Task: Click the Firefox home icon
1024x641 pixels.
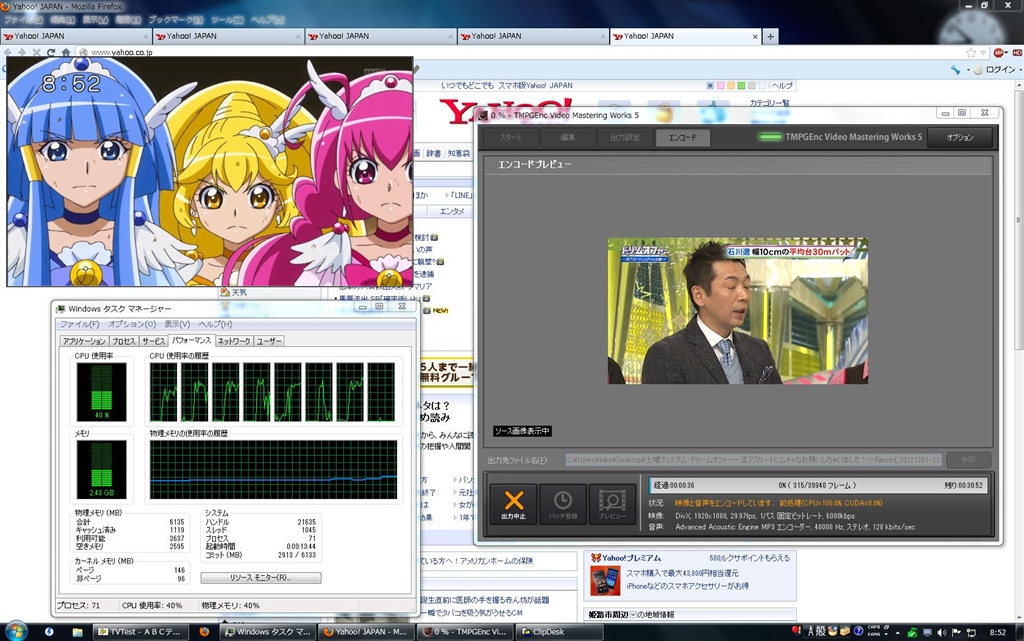Action: (x=66, y=52)
